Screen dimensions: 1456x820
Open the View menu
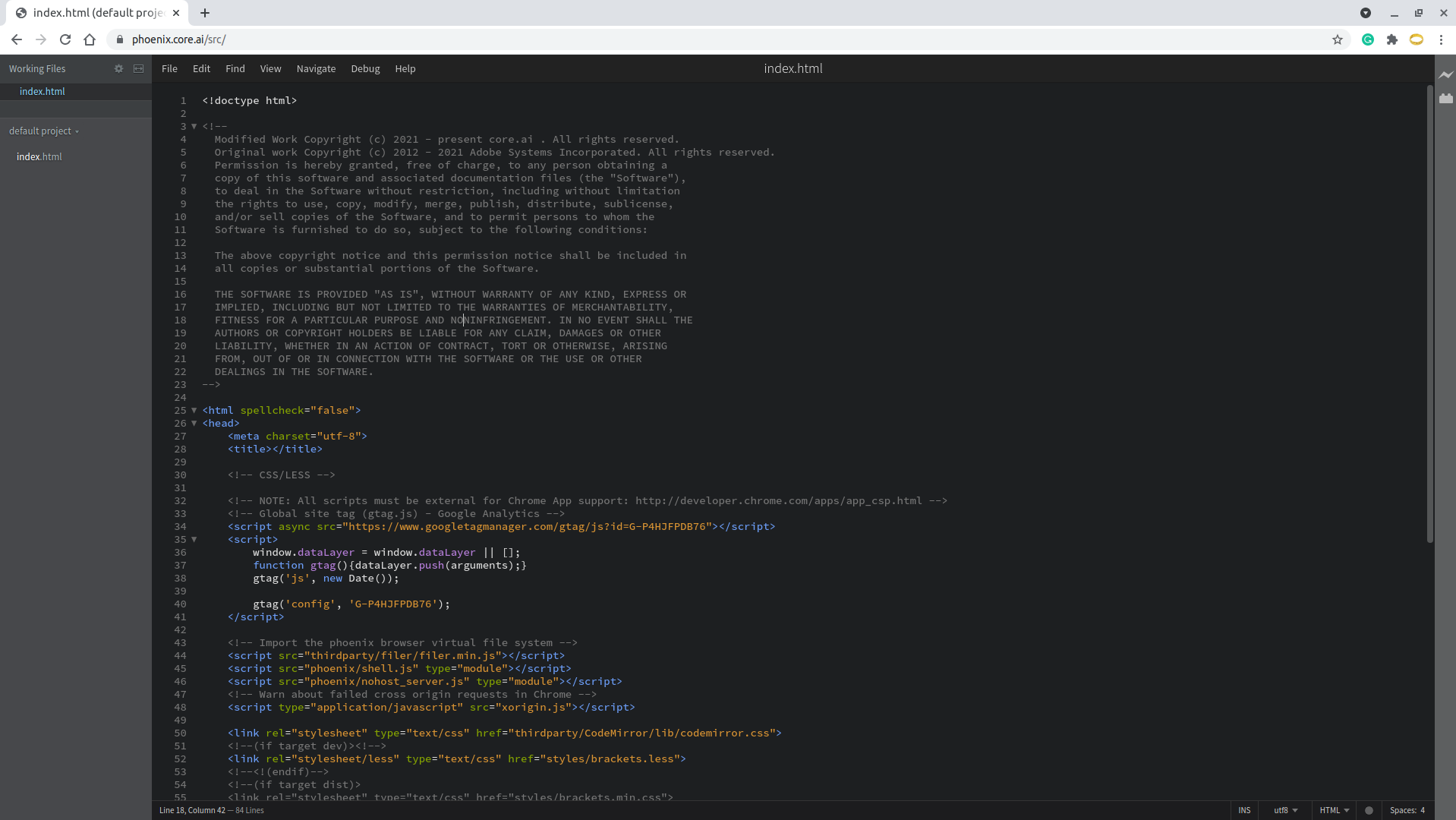270,68
